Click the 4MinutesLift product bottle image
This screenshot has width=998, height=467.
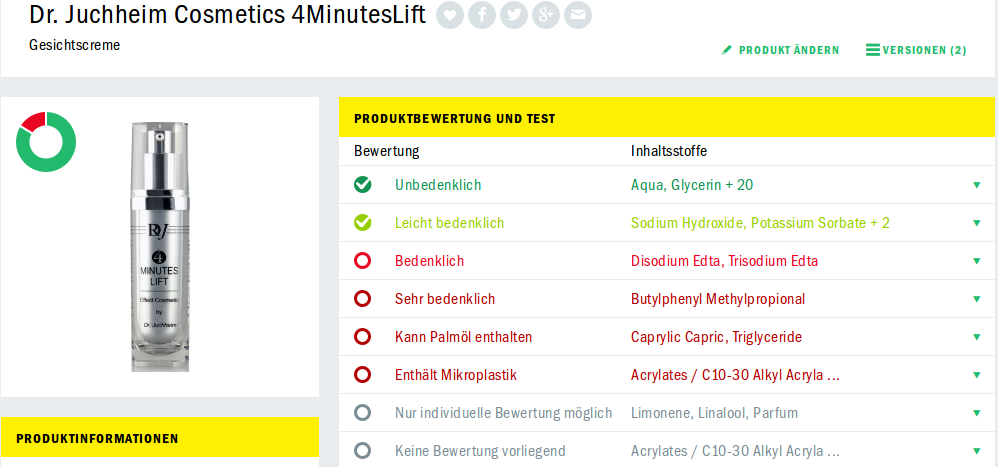160,247
